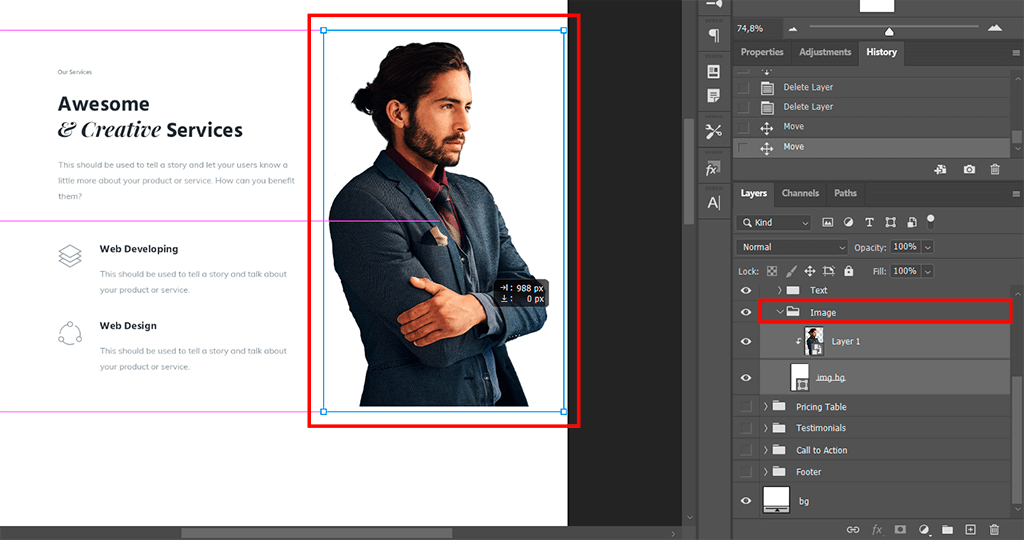Click the Navigator zoom slider handle
This screenshot has width=1024, height=540.
[889, 31]
